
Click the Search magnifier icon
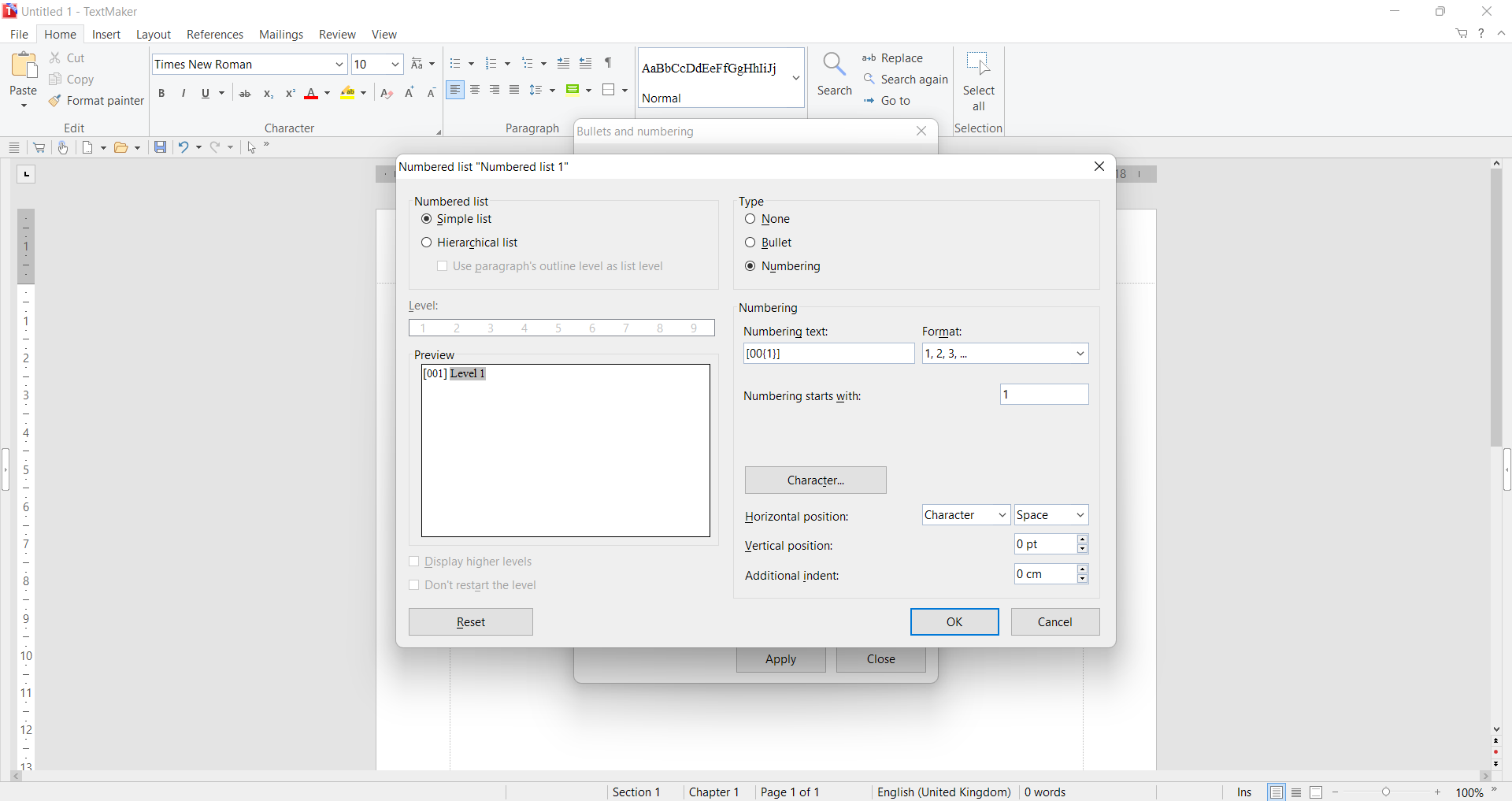(x=834, y=66)
